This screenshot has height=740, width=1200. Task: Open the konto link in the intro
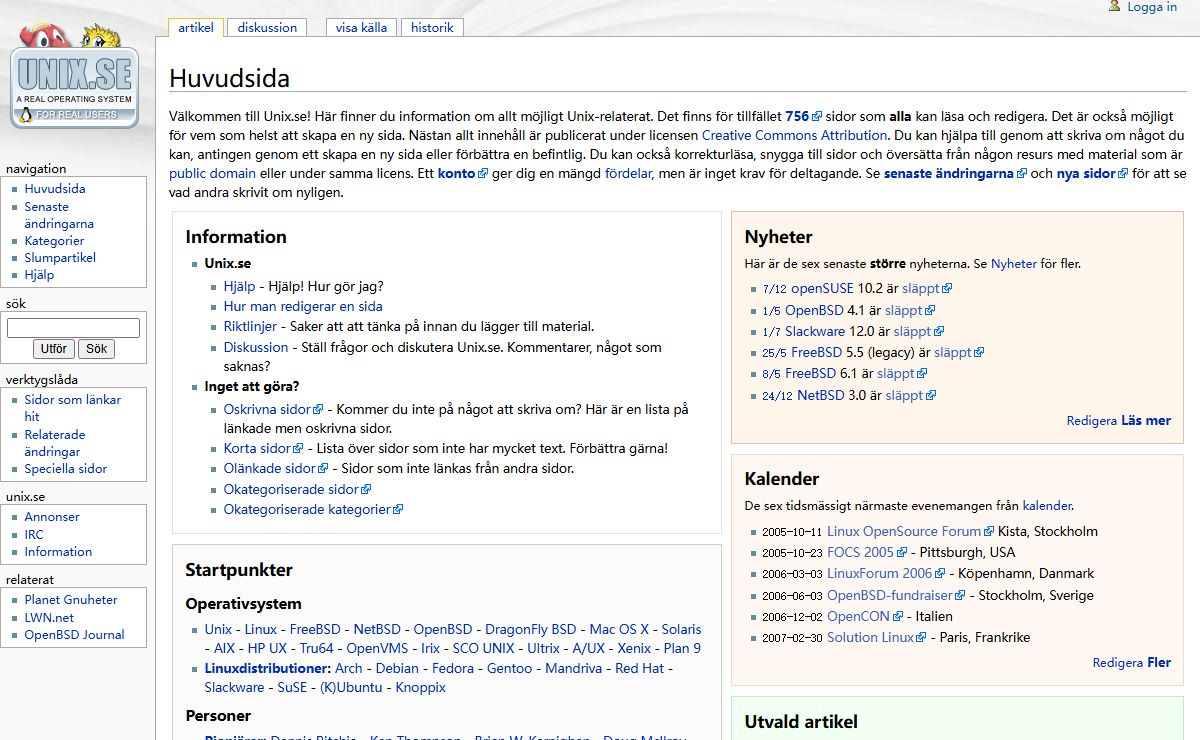point(462,173)
